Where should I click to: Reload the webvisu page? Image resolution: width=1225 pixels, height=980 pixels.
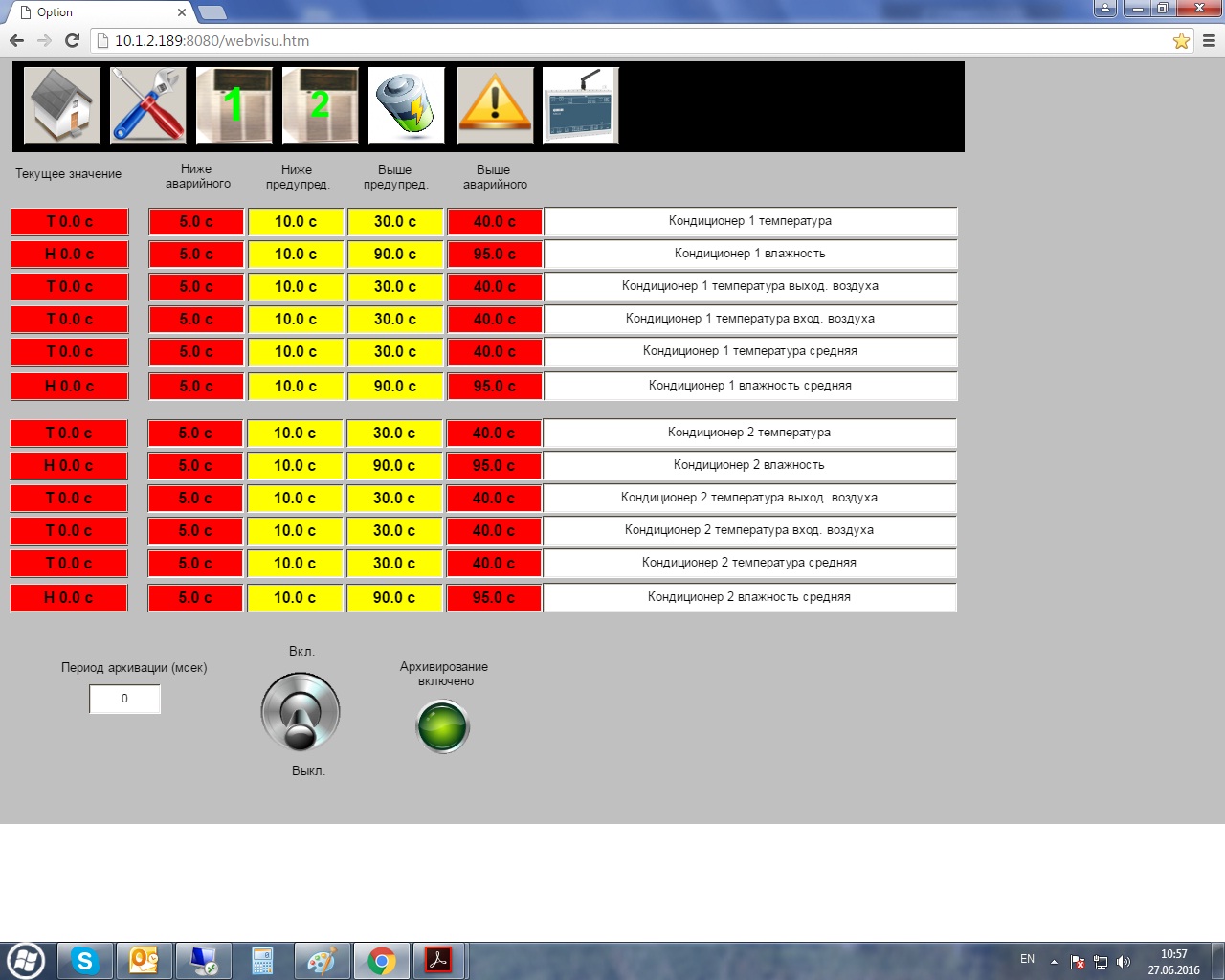click(x=72, y=41)
